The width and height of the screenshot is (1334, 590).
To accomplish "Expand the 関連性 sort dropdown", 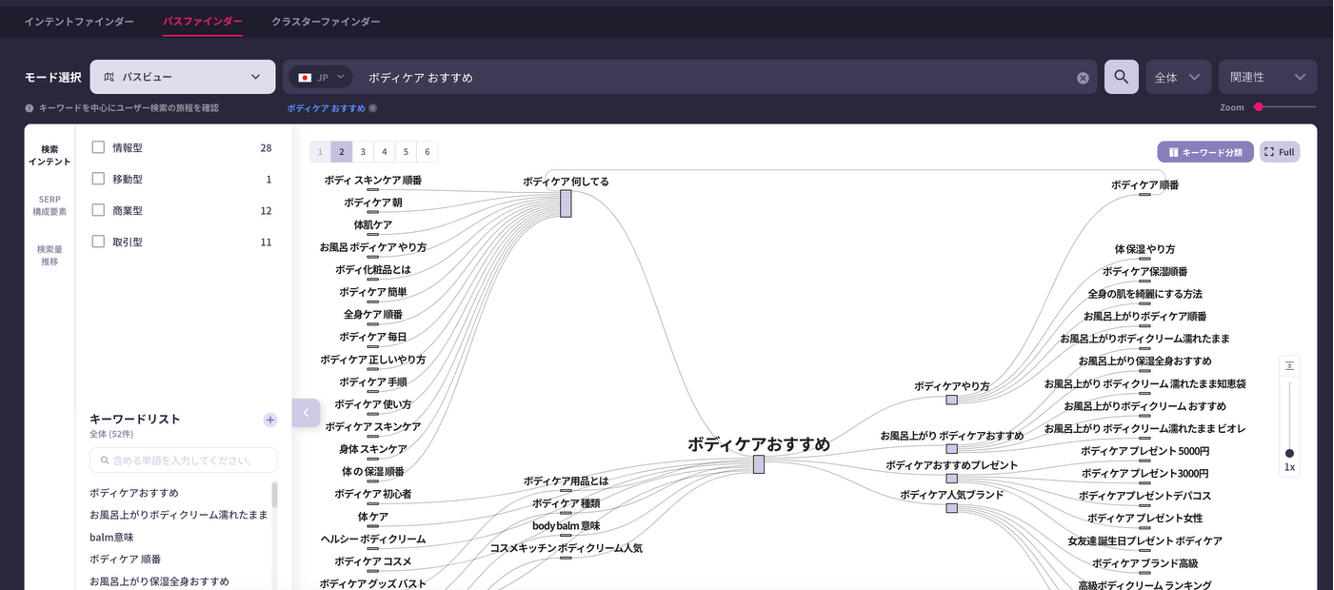I will (x=1267, y=77).
